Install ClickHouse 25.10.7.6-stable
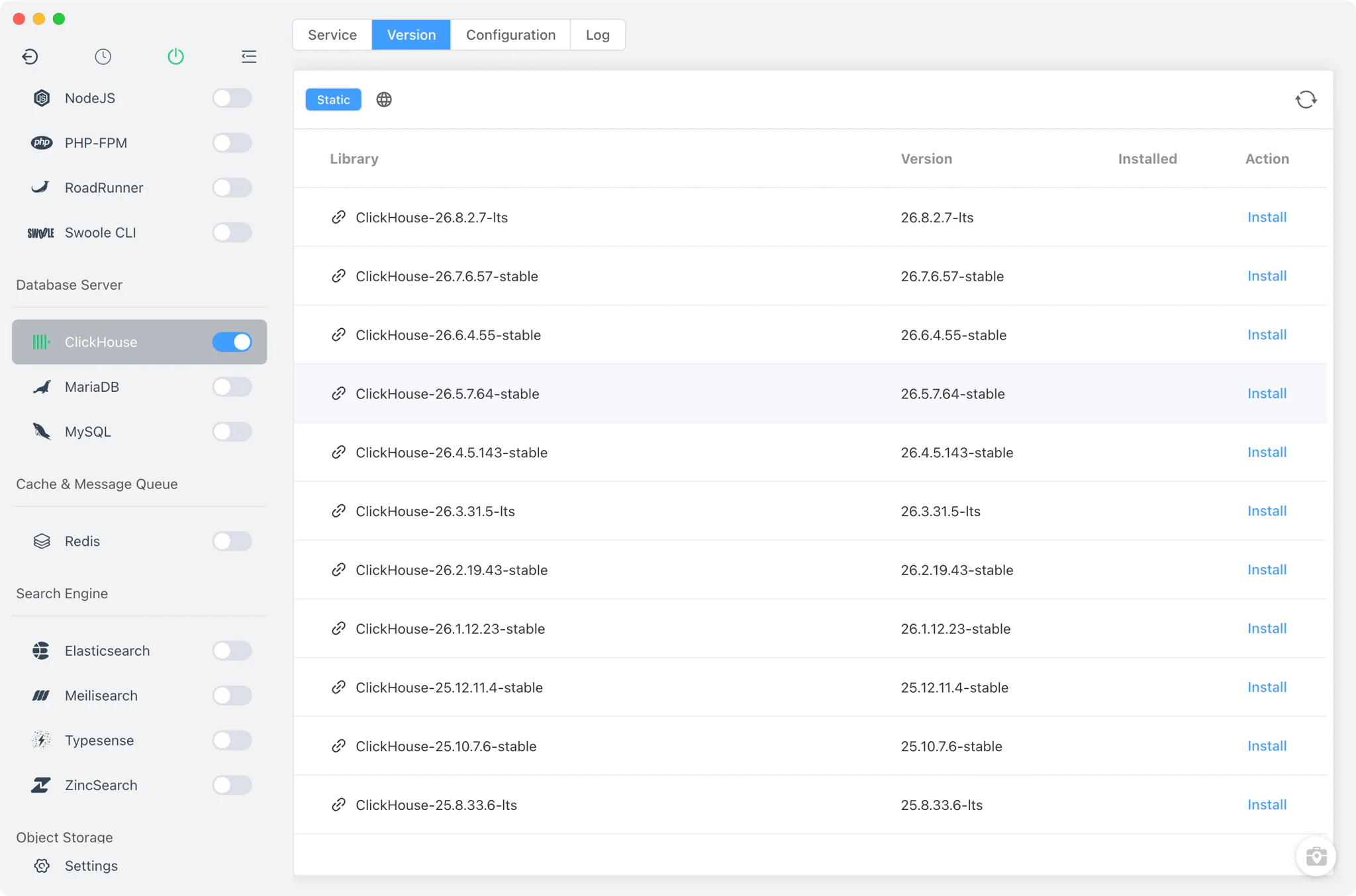The width and height of the screenshot is (1356, 896). (1267, 746)
